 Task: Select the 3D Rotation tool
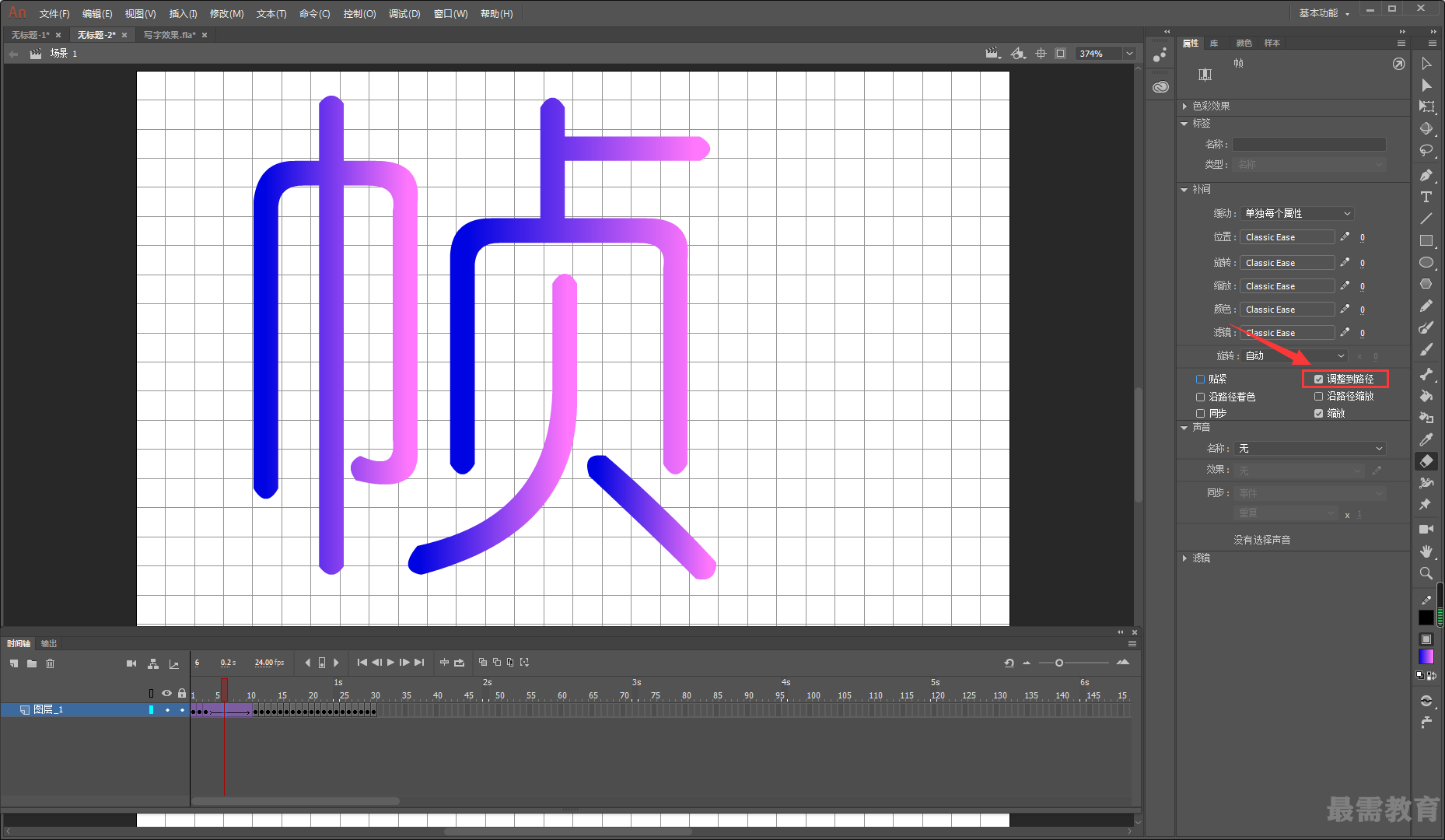[1426, 128]
